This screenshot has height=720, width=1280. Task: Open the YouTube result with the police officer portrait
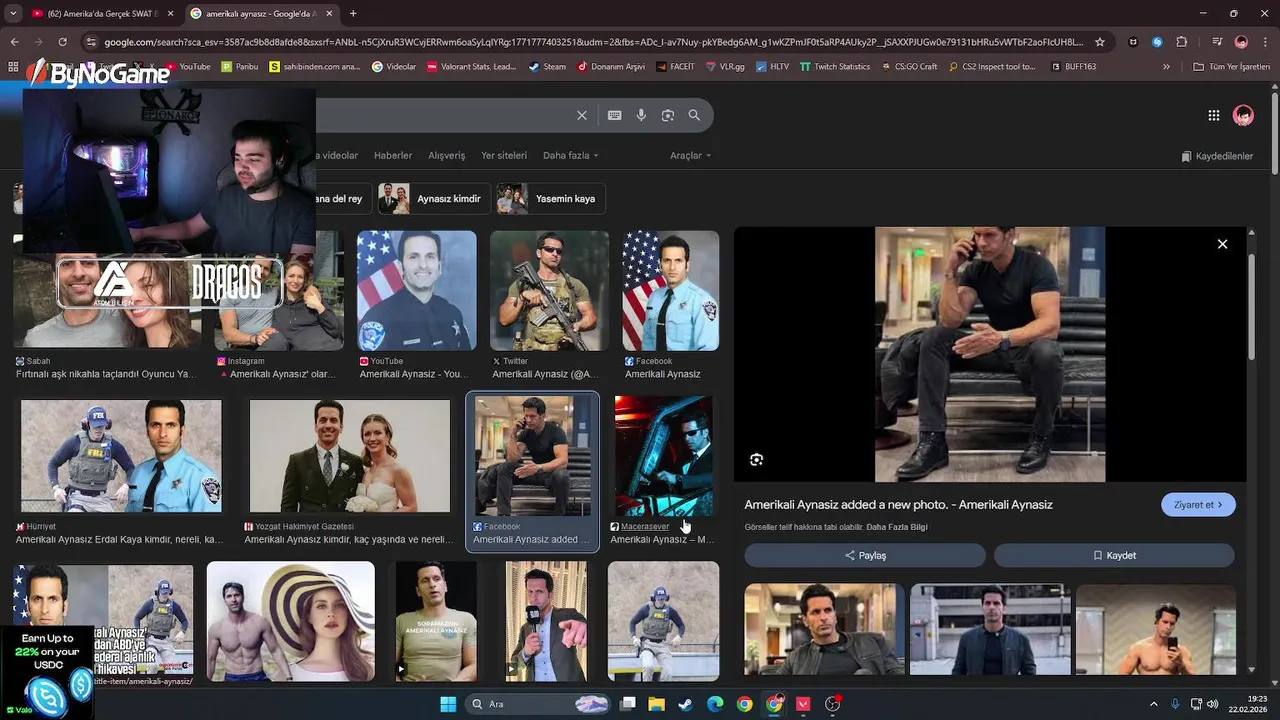pos(417,291)
